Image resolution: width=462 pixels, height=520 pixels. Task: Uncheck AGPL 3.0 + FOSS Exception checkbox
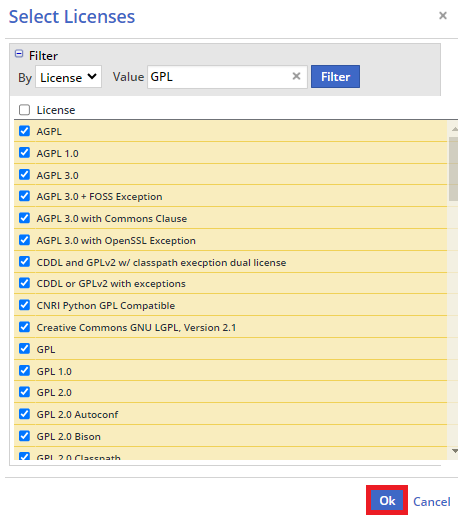[x=24, y=196]
